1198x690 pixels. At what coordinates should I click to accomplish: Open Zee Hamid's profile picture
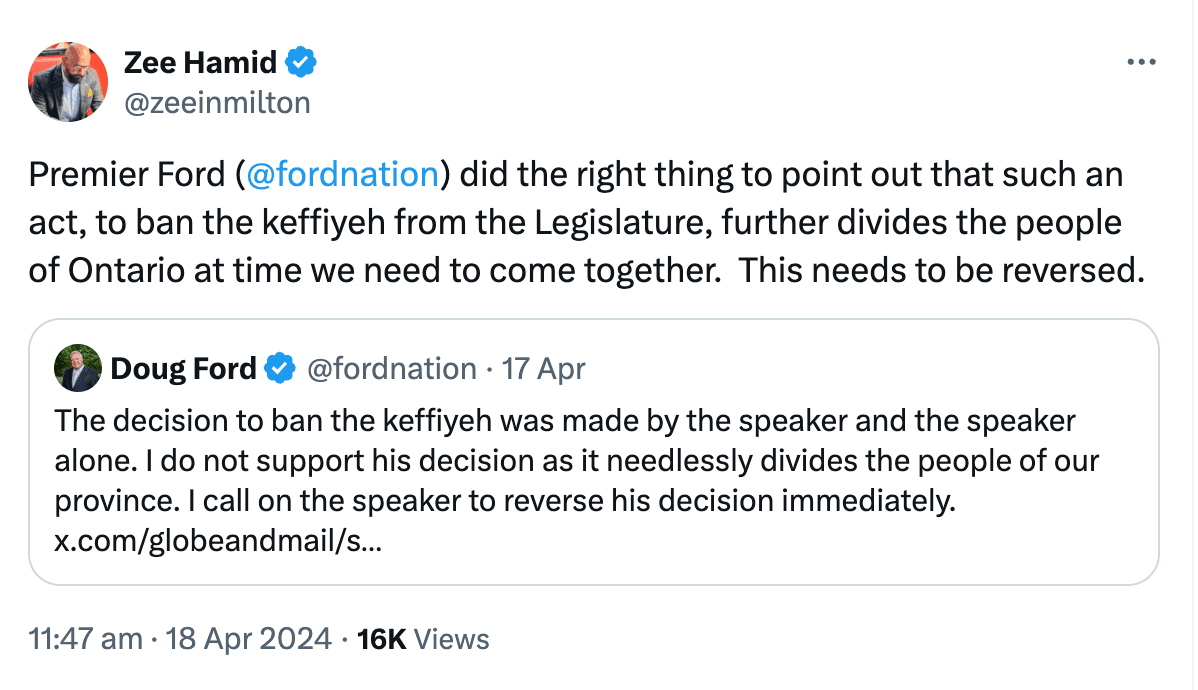[68, 82]
